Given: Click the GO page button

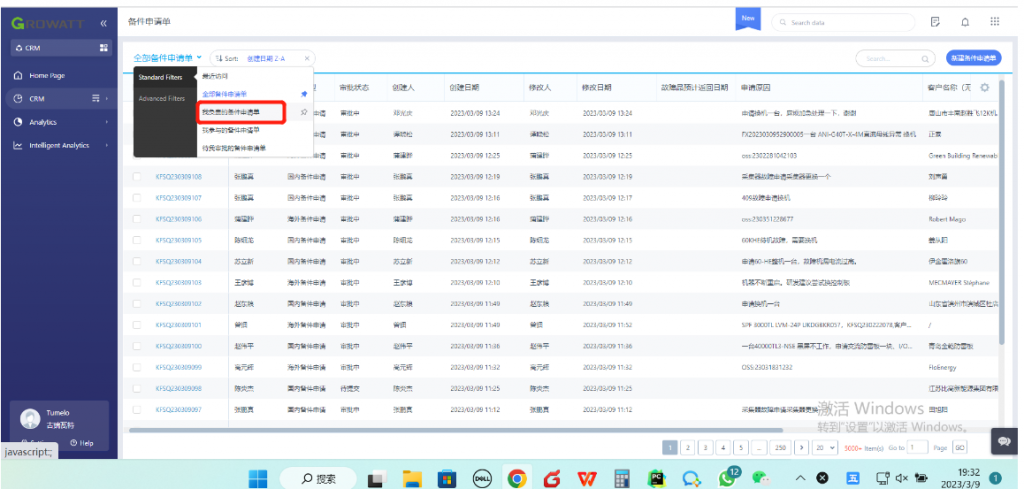Looking at the screenshot, I should pos(959,447).
